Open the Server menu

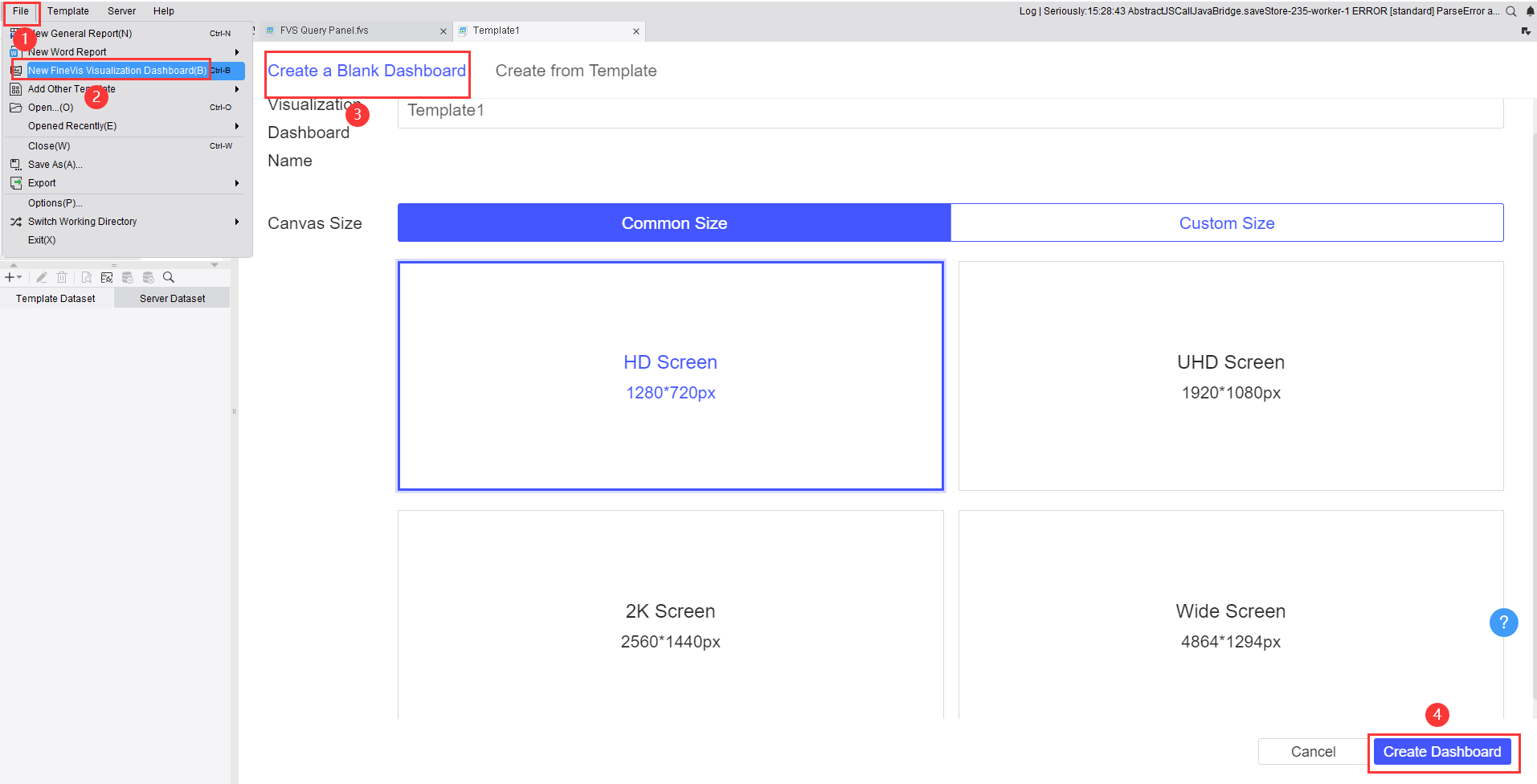pyautogui.click(x=121, y=10)
